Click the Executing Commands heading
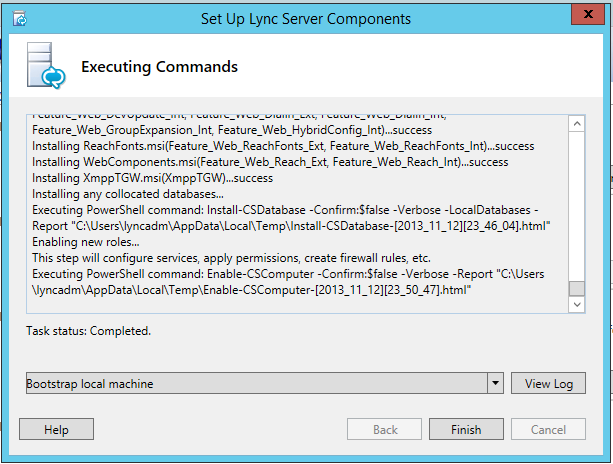 [x=159, y=66]
